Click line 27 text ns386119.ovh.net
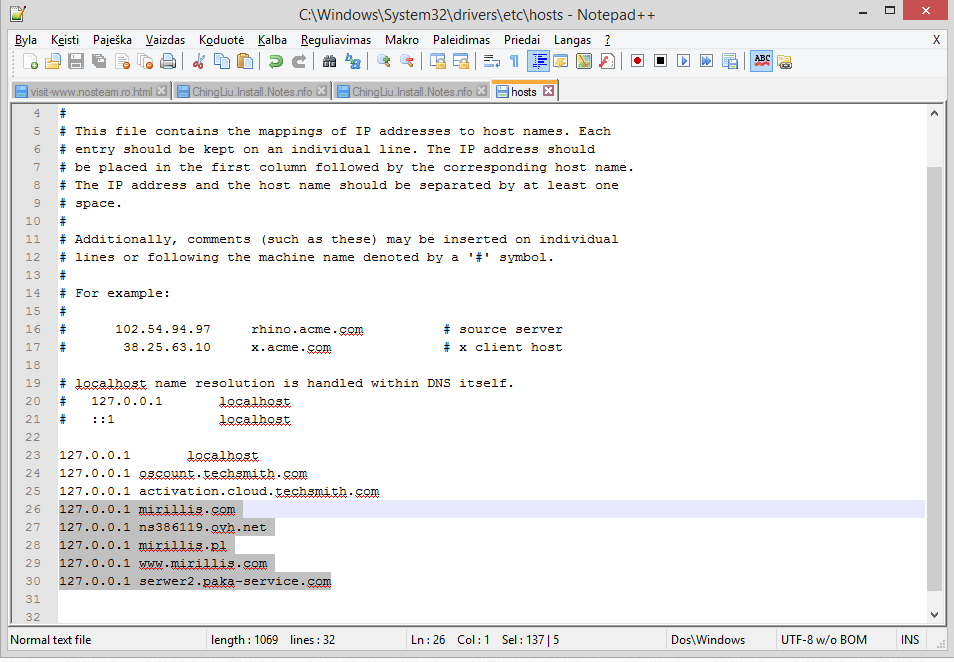The width and height of the screenshot is (954, 662). pos(203,527)
